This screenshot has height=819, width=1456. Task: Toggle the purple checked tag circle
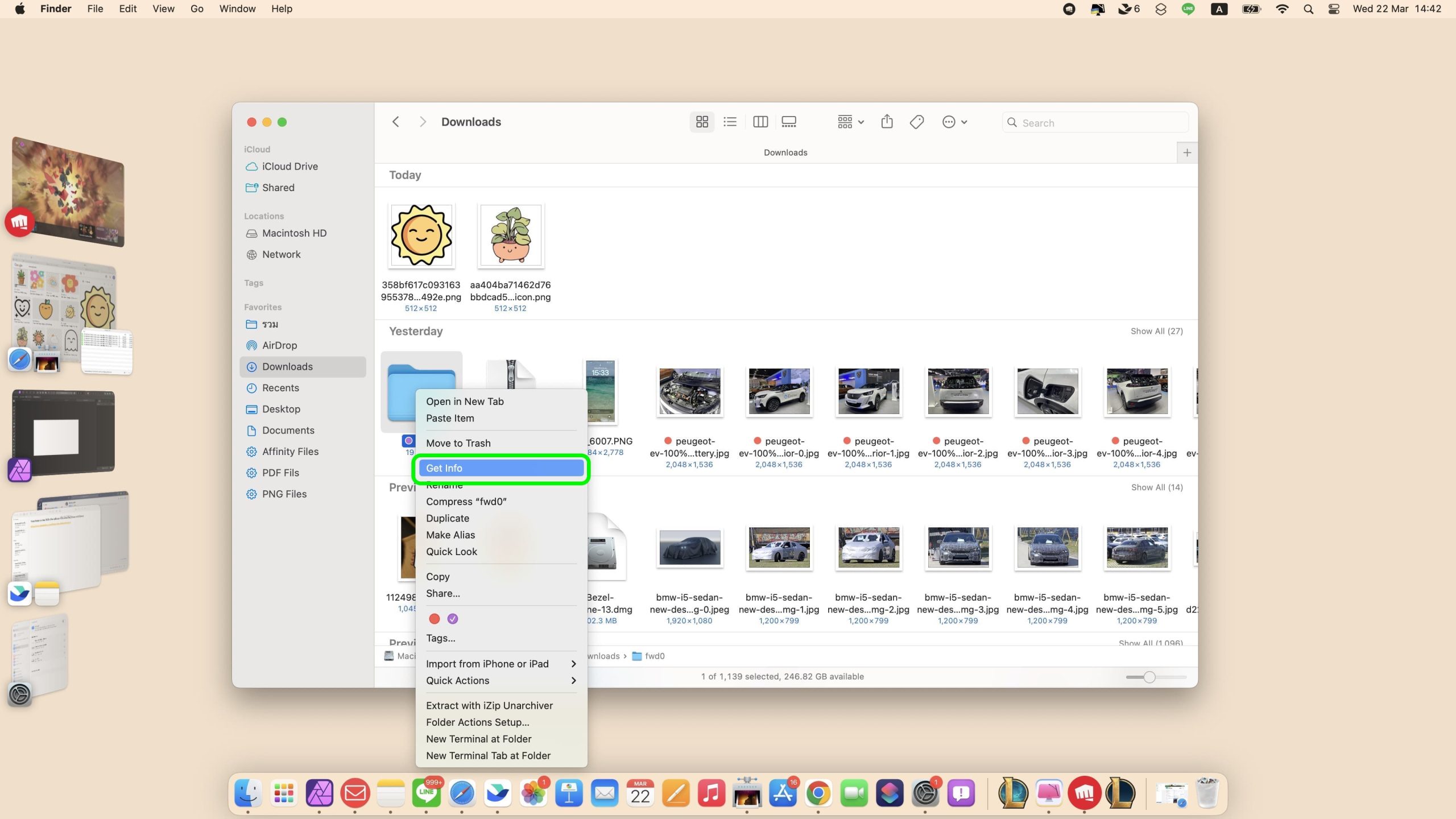453,619
